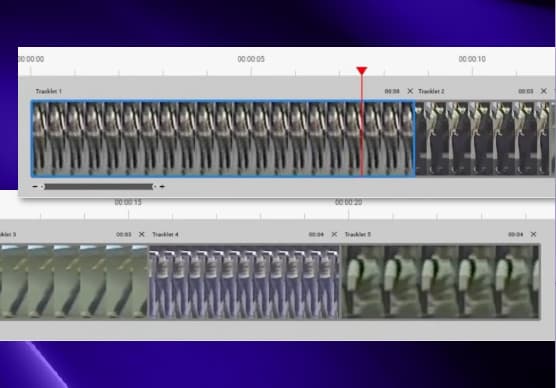Click the Tracklet 2 duration text
This screenshot has width=556, height=388.
coord(526,92)
